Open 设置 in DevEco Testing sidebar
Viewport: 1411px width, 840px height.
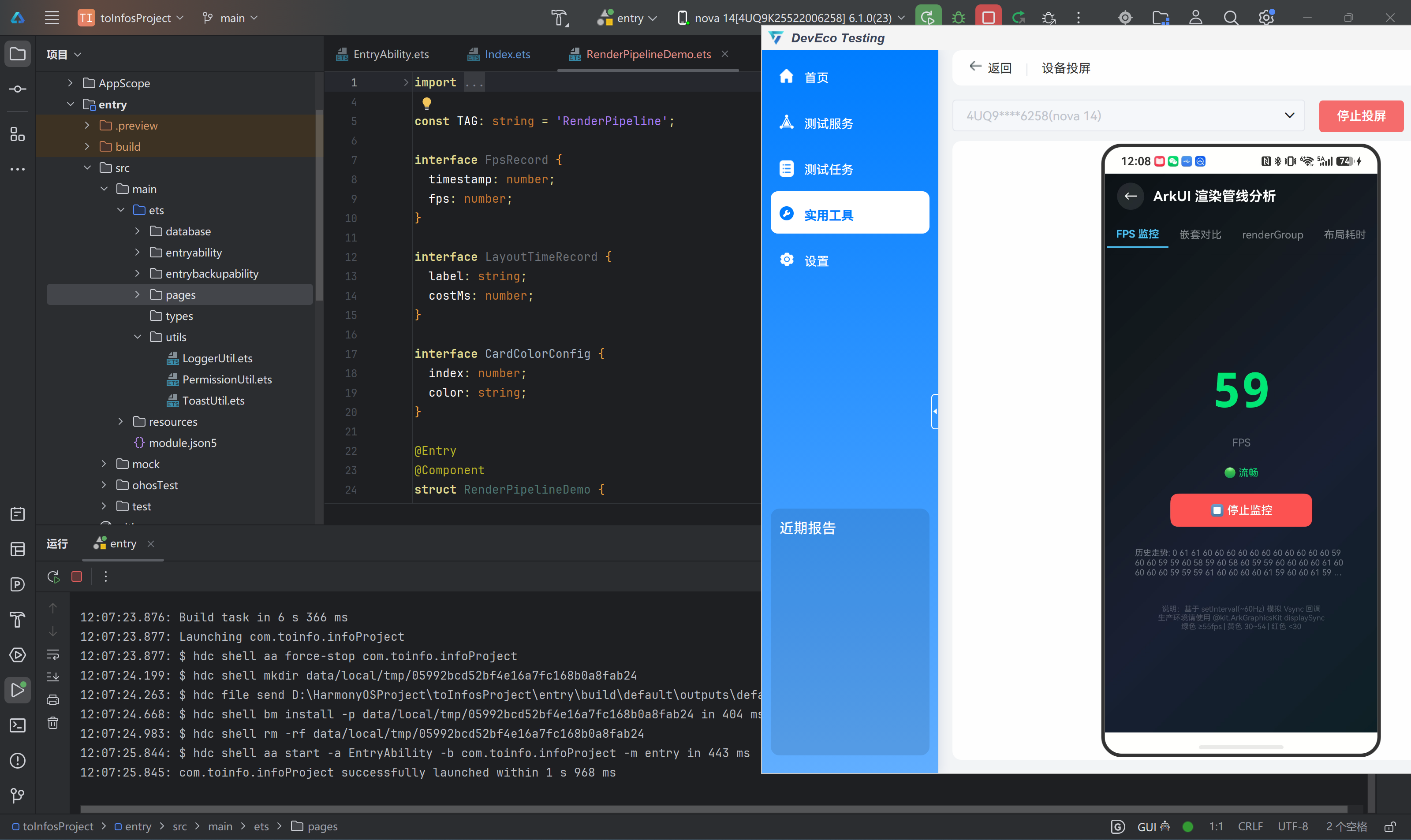pos(849,260)
